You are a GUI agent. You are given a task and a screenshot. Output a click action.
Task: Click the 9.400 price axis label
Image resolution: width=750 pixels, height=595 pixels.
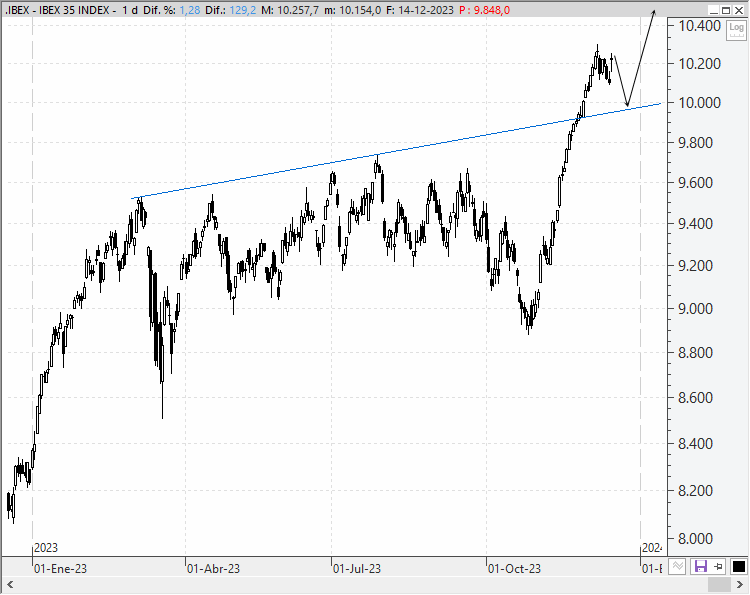tap(695, 223)
